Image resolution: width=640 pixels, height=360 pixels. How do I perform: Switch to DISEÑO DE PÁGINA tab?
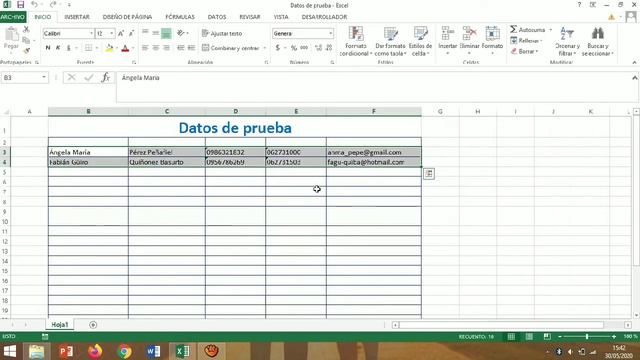pyautogui.click(x=127, y=17)
